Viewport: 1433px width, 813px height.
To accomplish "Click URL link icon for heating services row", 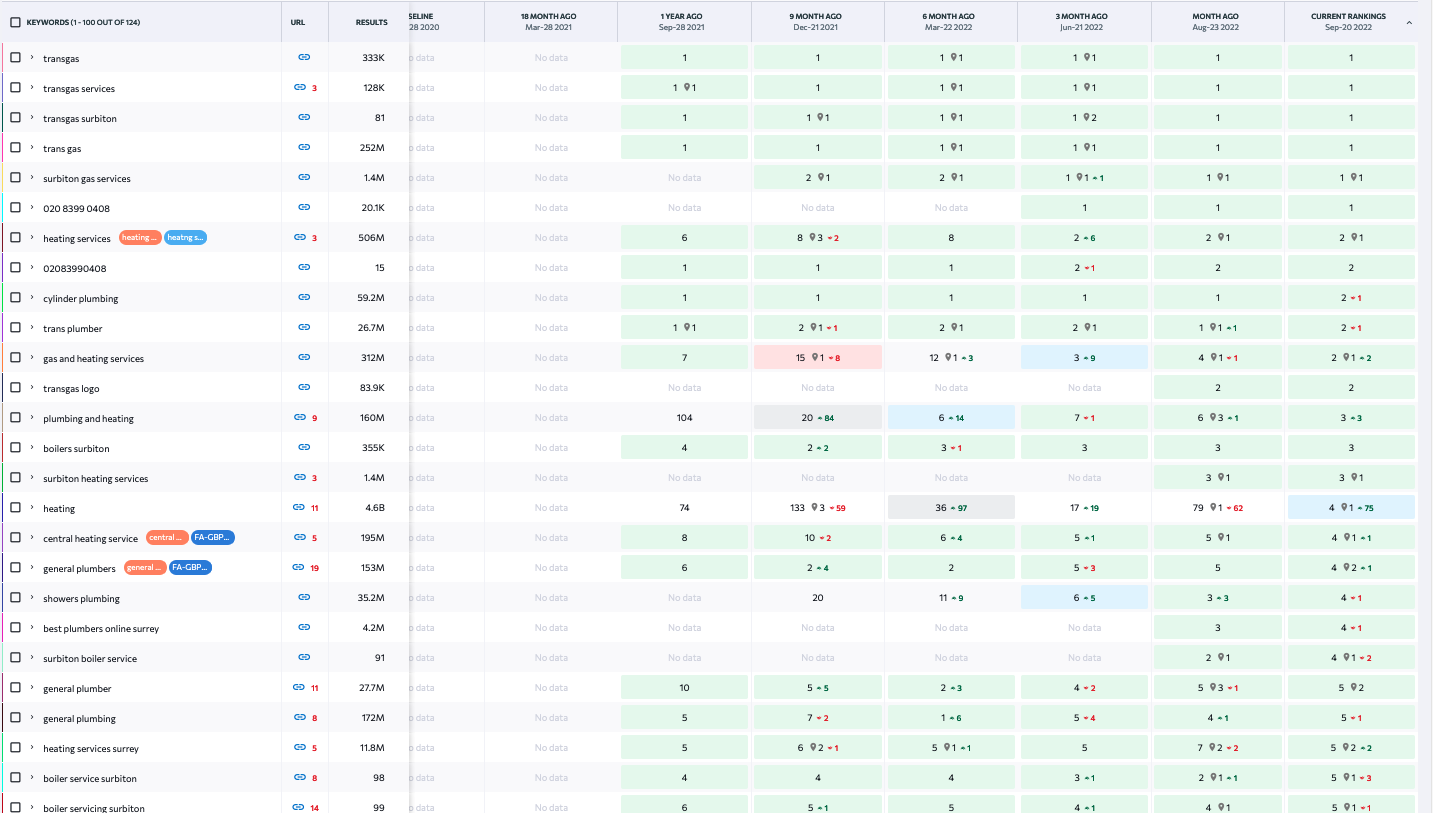I will click(x=299, y=238).
